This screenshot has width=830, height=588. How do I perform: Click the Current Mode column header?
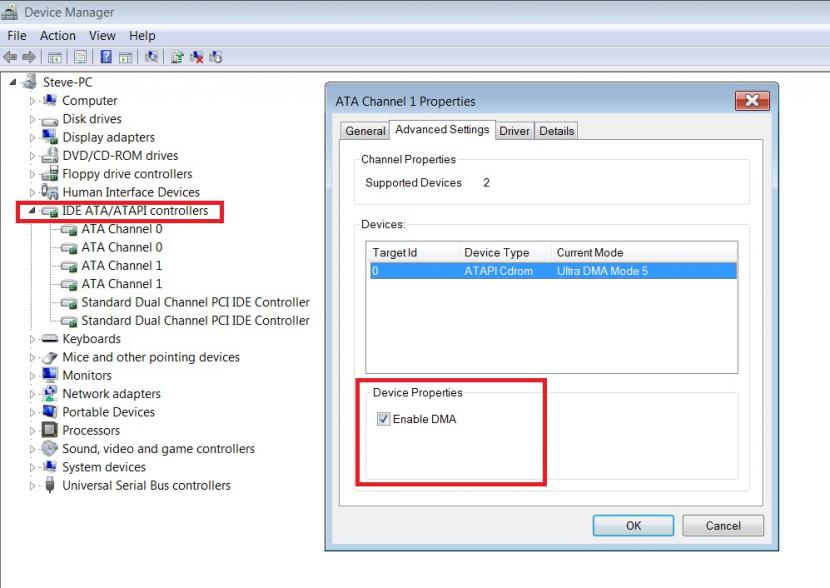pos(644,252)
